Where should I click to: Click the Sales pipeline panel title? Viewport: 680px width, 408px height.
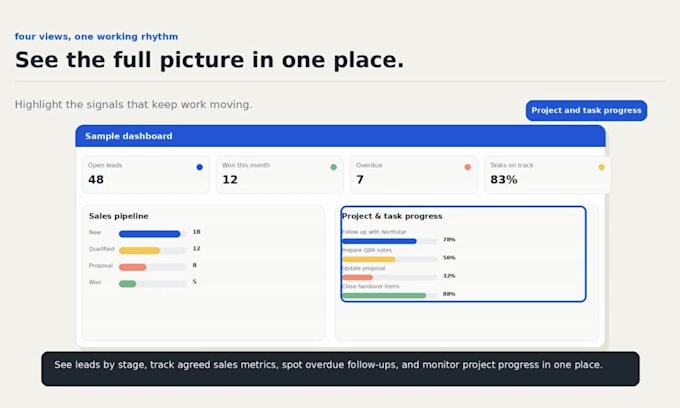click(118, 216)
